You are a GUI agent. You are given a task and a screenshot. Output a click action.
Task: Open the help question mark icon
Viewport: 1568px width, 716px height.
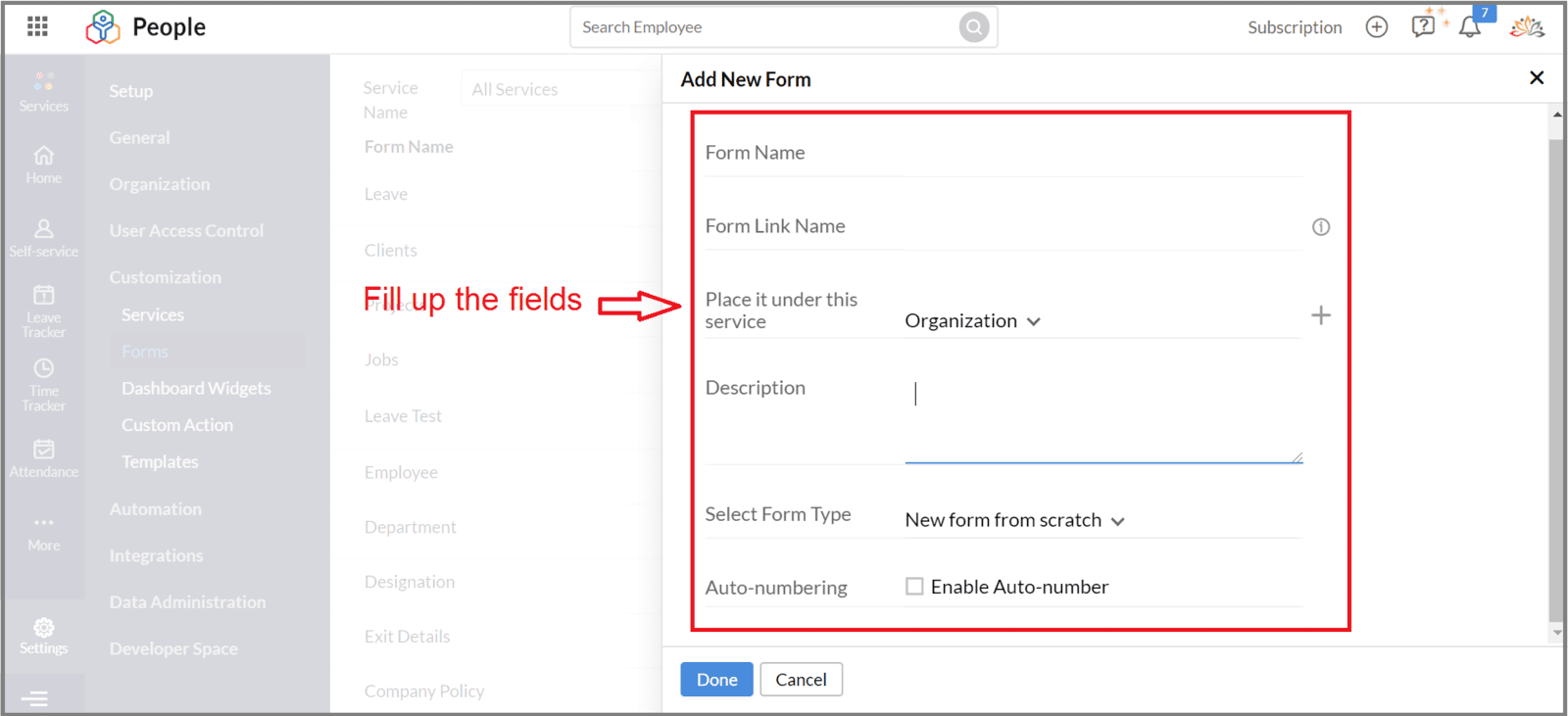pyautogui.click(x=1423, y=26)
